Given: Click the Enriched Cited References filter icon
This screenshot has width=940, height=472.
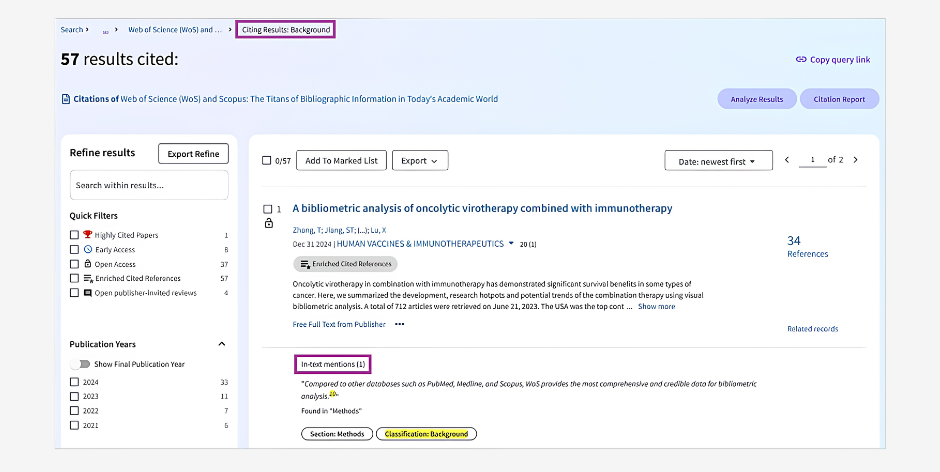Looking at the screenshot, I should [88, 278].
